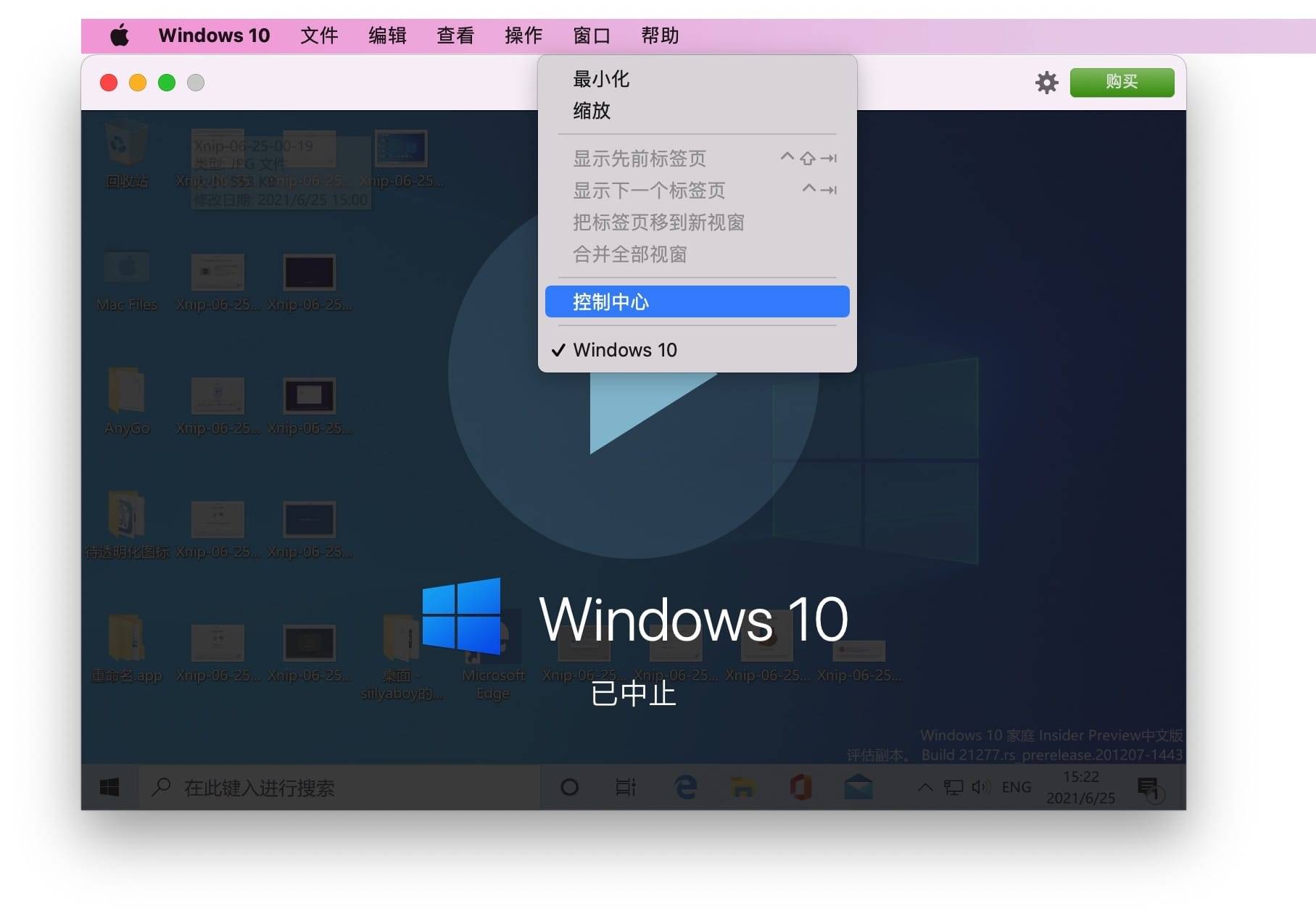Select 最小化 in the window menu
Viewport: 1316px width, 916px height.
coord(601,79)
